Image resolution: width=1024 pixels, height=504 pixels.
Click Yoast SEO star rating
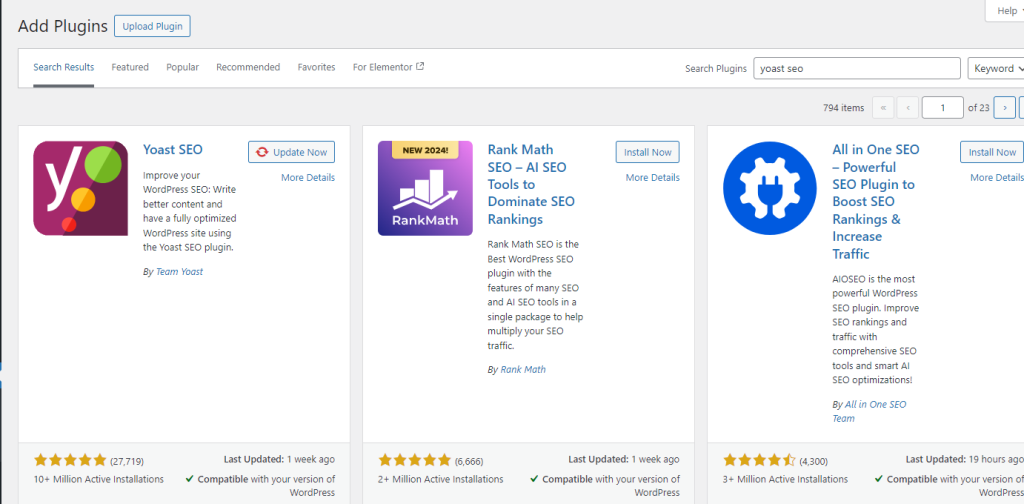(69, 460)
